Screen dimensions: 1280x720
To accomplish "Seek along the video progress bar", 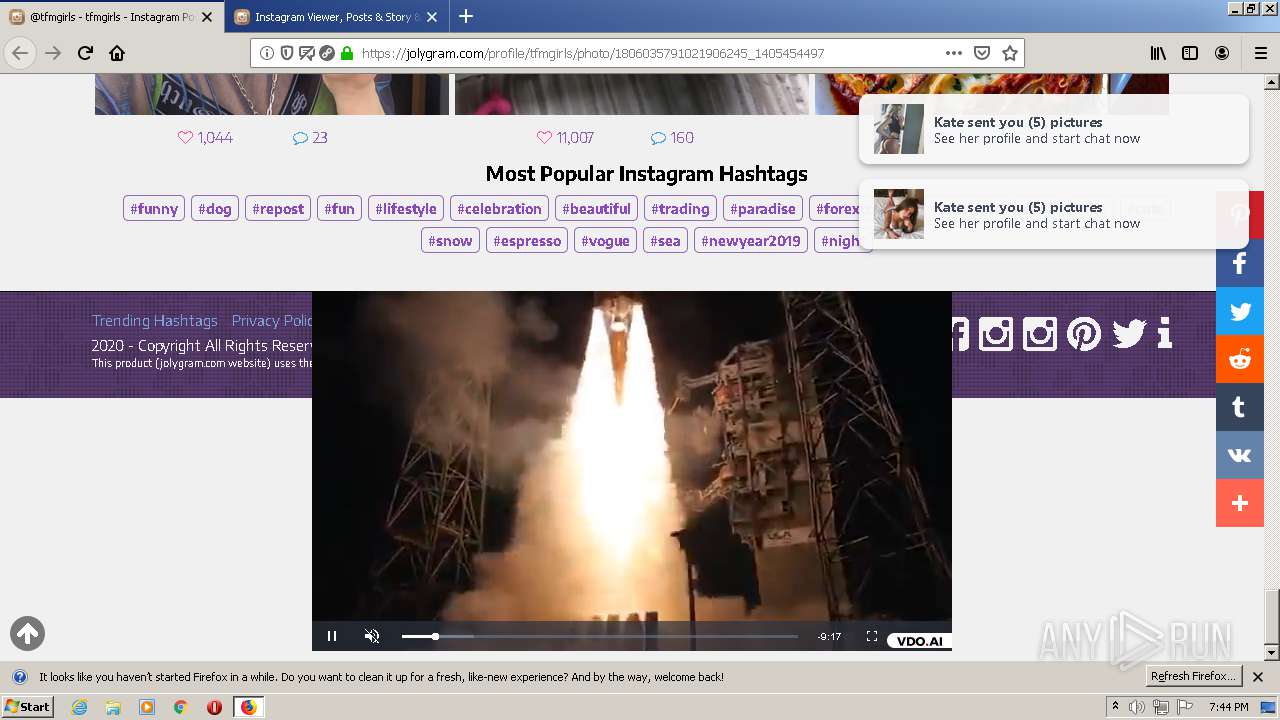I will (x=600, y=636).
